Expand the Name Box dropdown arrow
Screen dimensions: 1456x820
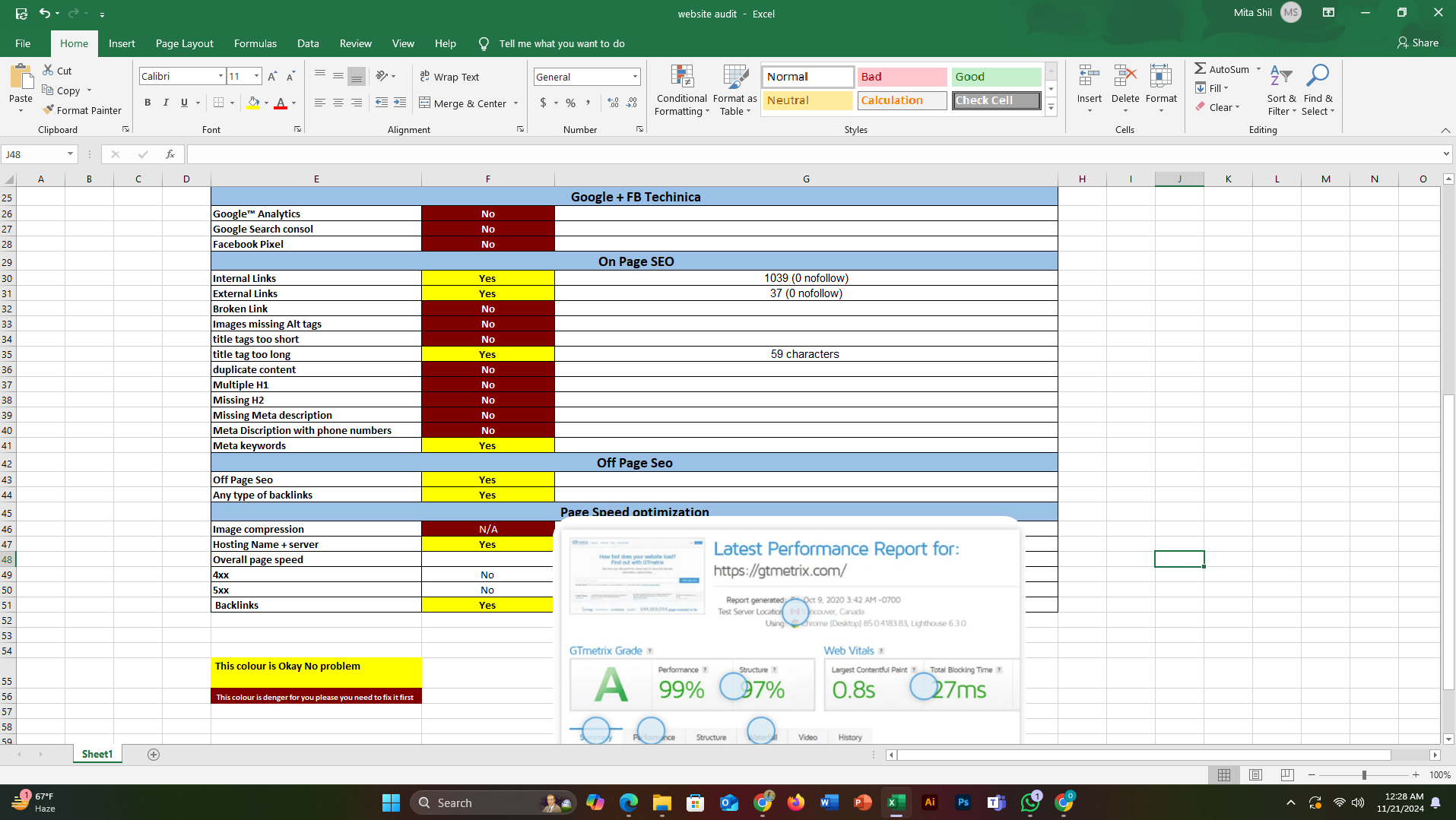[x=70, y=154]
